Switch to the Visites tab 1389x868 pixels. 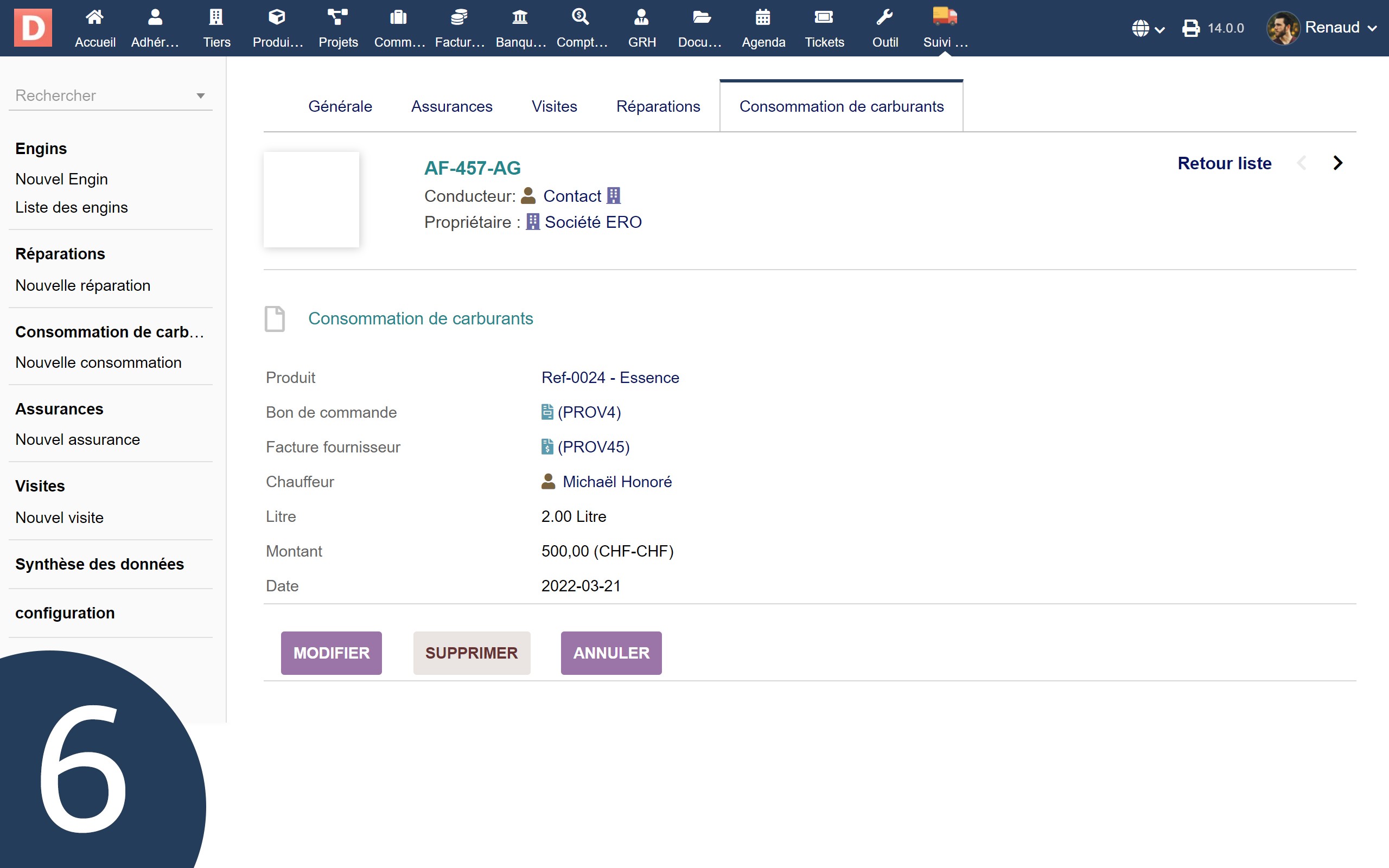pyautogui.click(x=555, y=106)
